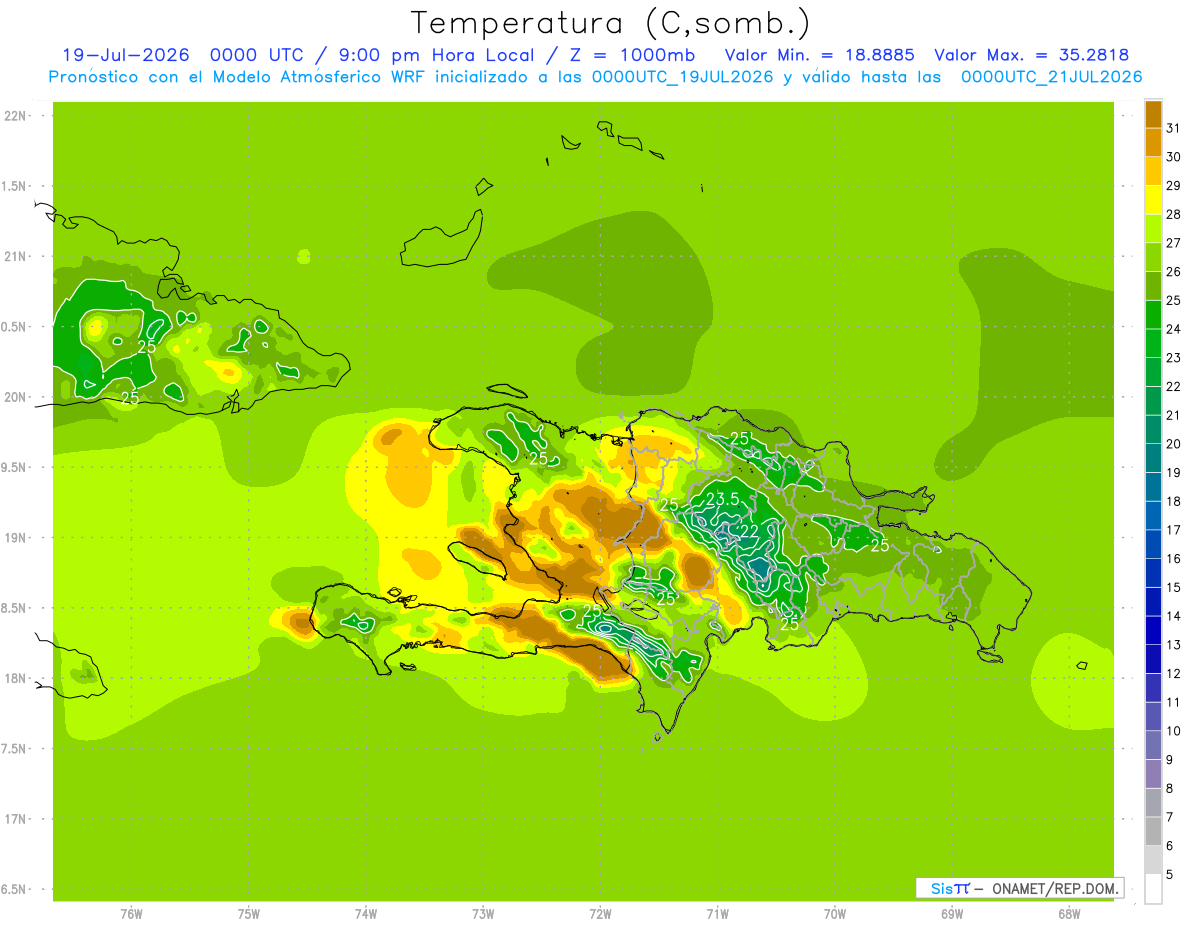Click the legend value "31"
The width and height of the screenshot is (1200, 927).
click(1173, 128)
